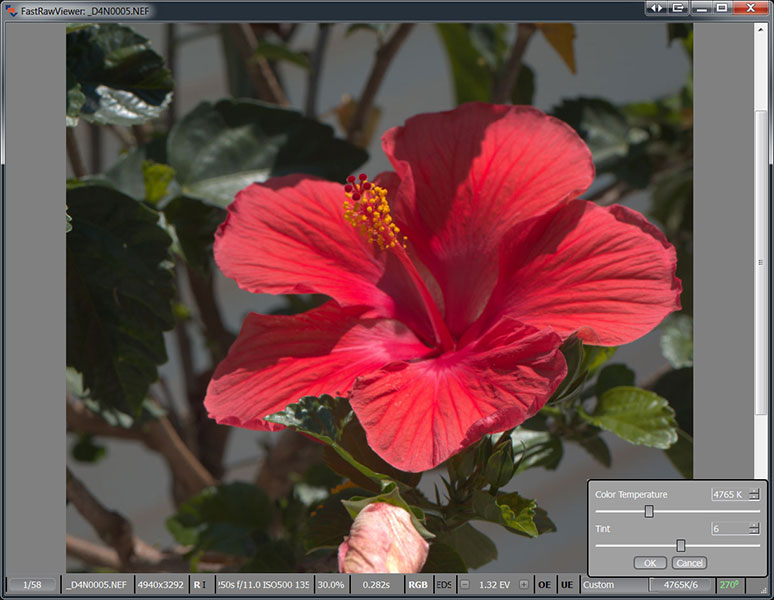The width and height of the screenshot is (774, 600).
Task: Click the 30.0% zoom level field
Action: pyautogui.click(x=330, y=584)
